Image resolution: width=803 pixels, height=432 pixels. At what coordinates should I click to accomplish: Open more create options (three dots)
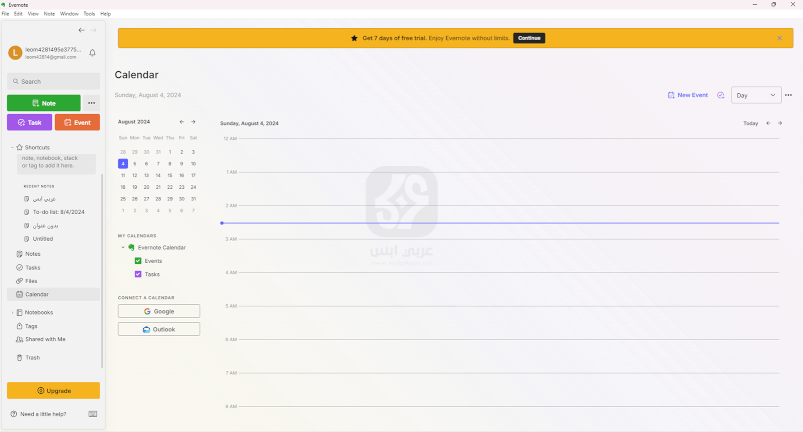[x=91, y=103]
